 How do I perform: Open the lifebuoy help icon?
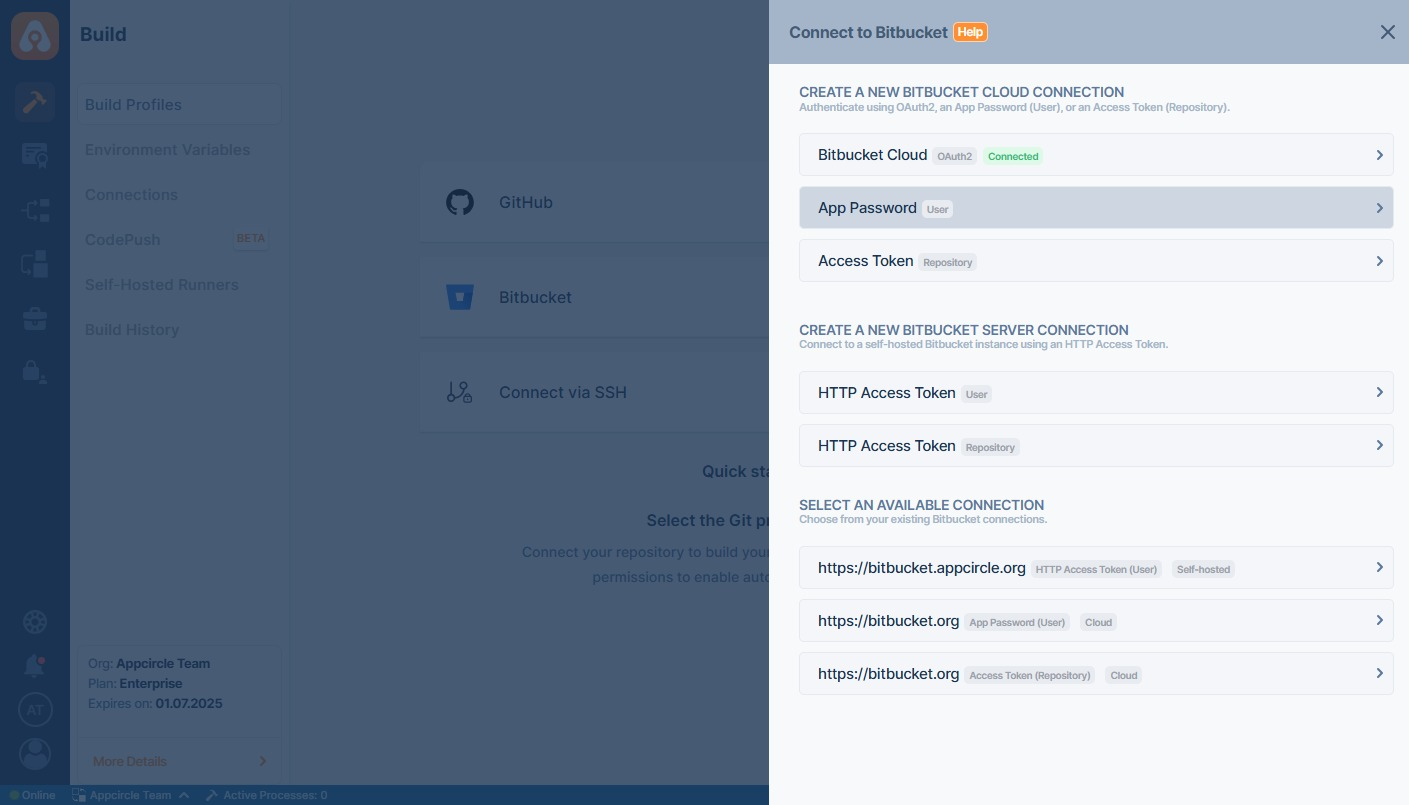tap(35, 621)
